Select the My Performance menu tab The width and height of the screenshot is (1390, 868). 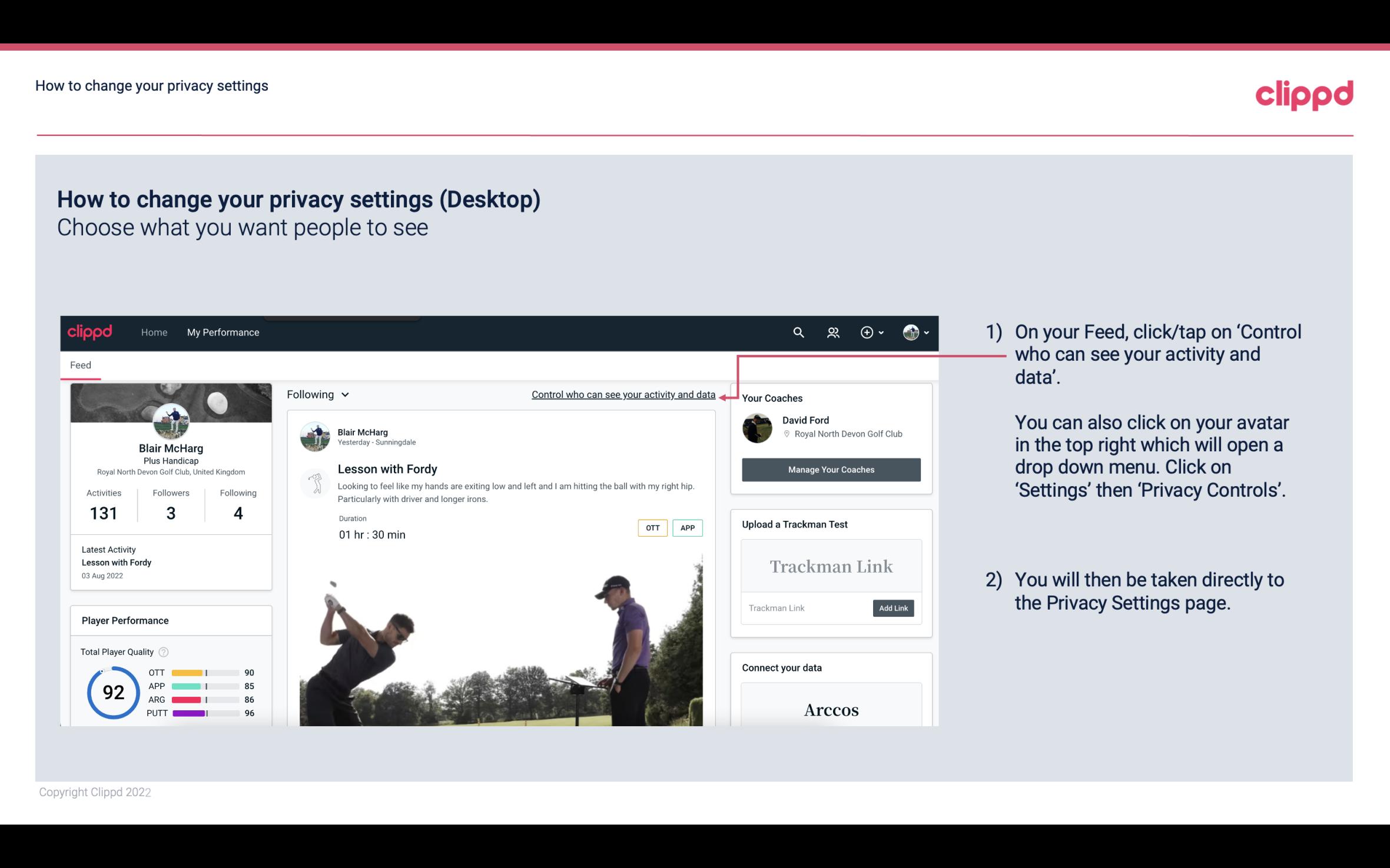[x=223, y=332]
